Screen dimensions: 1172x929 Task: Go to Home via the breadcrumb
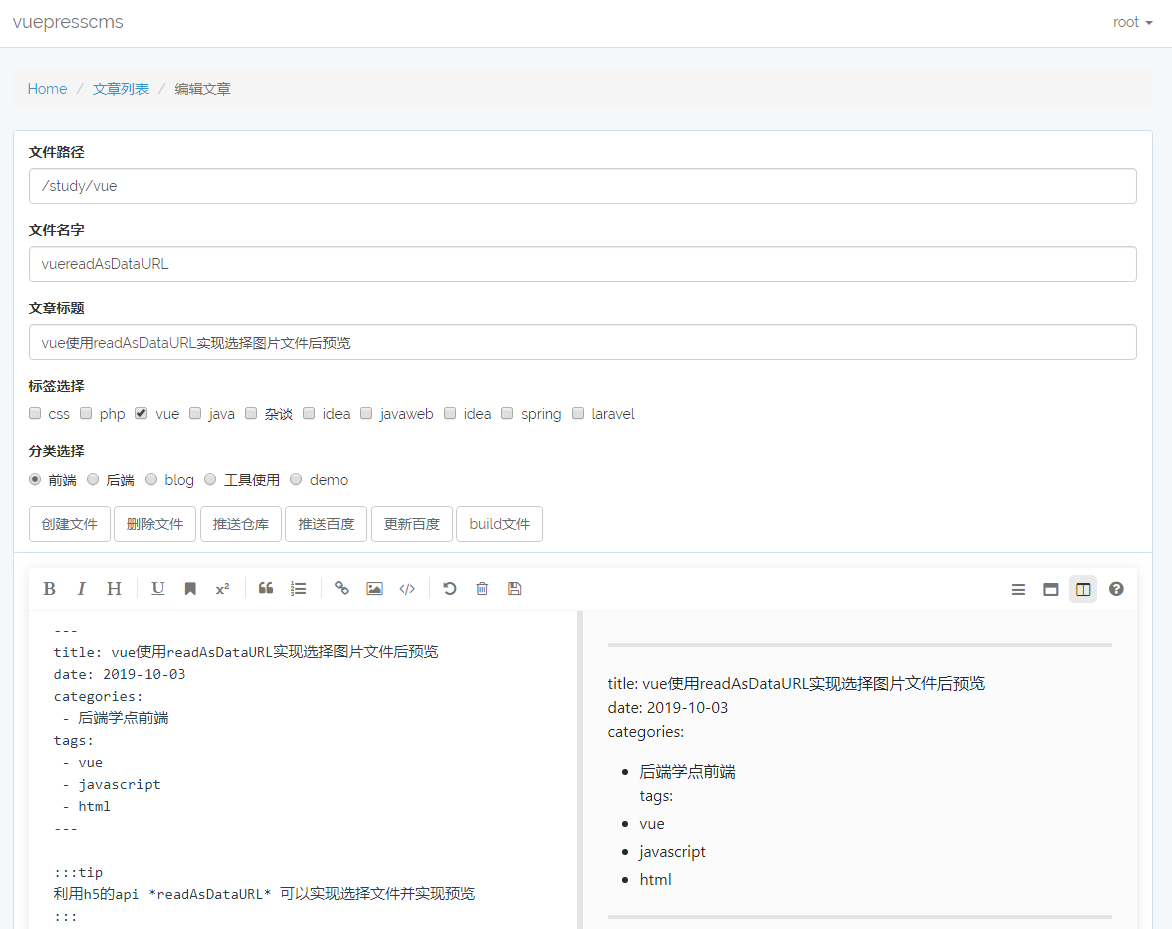(47, 89)
